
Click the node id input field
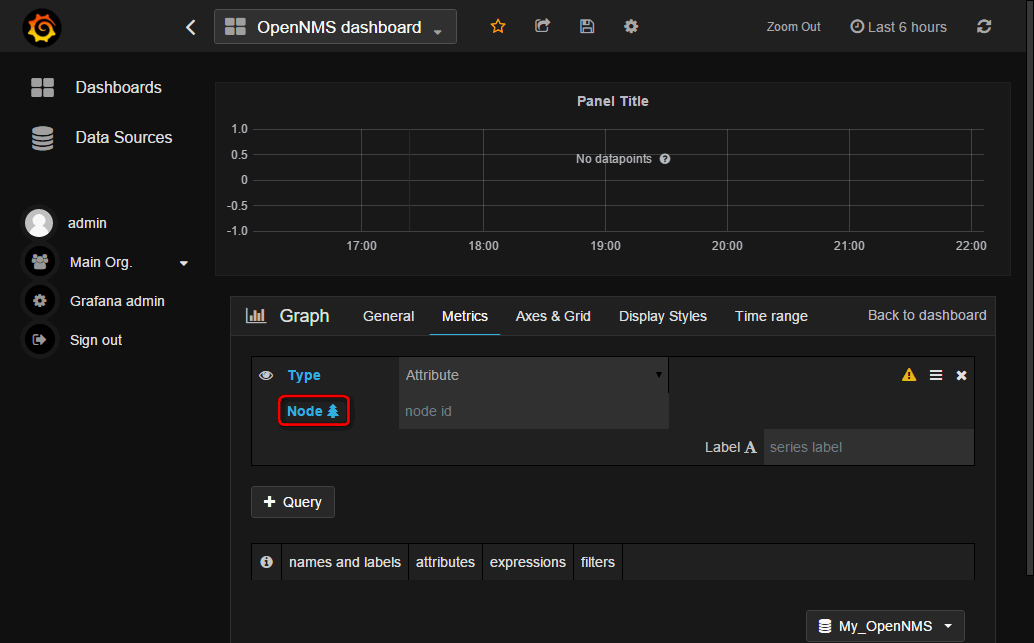click(533, 411)
